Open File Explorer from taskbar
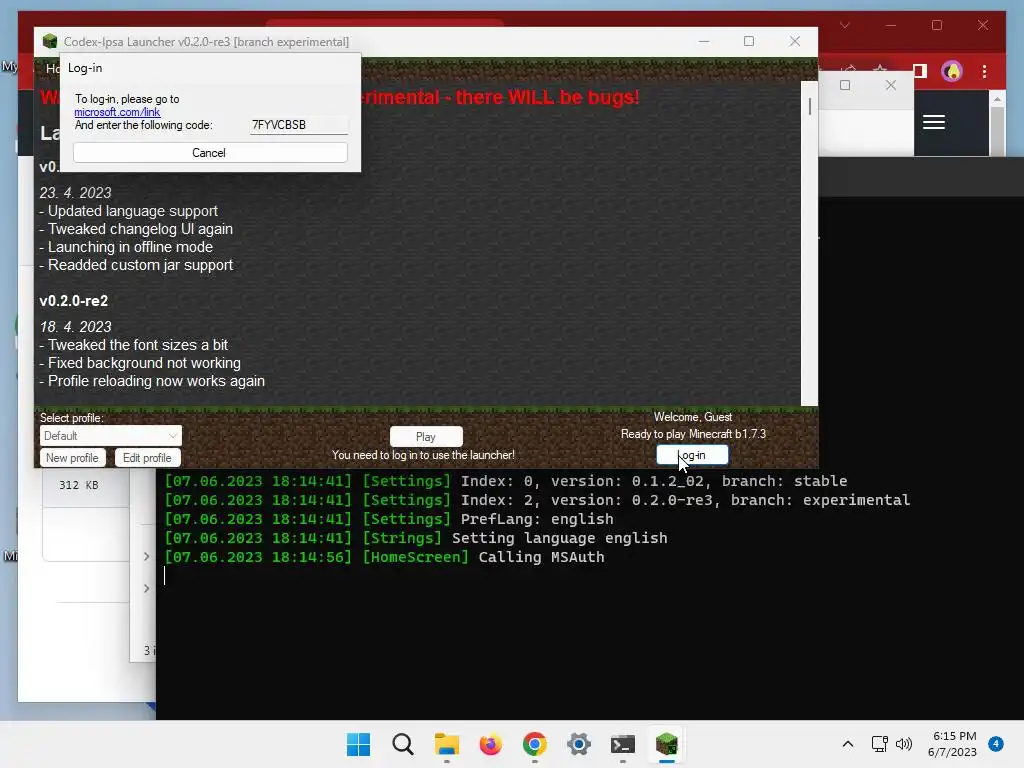This screenshot has width=1024, height=768. click(447, 744)
